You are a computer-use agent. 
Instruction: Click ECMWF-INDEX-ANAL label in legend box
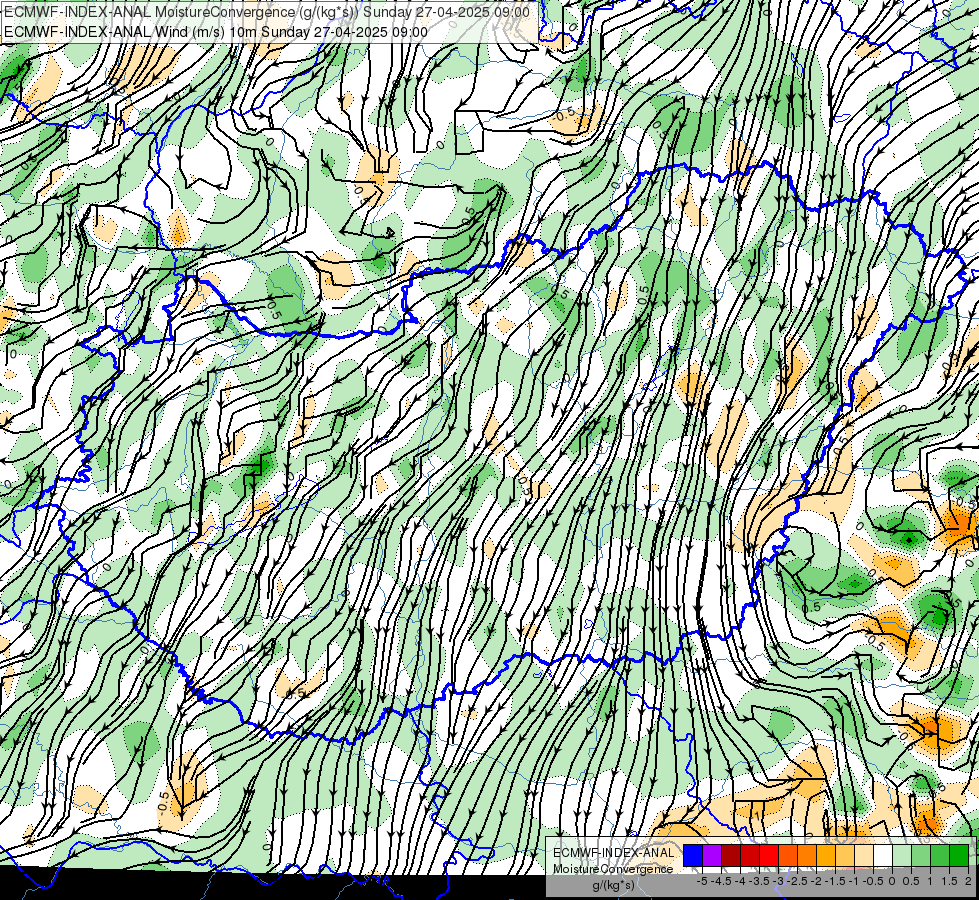click(613, 853)
